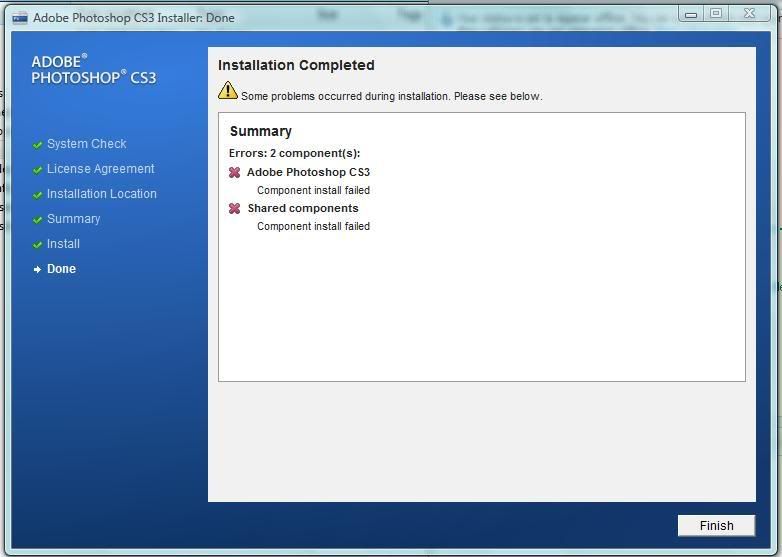Click the Adobe Photoshop CS3 error entry
This screenshot has height=557, width=782.
[308, 172]
